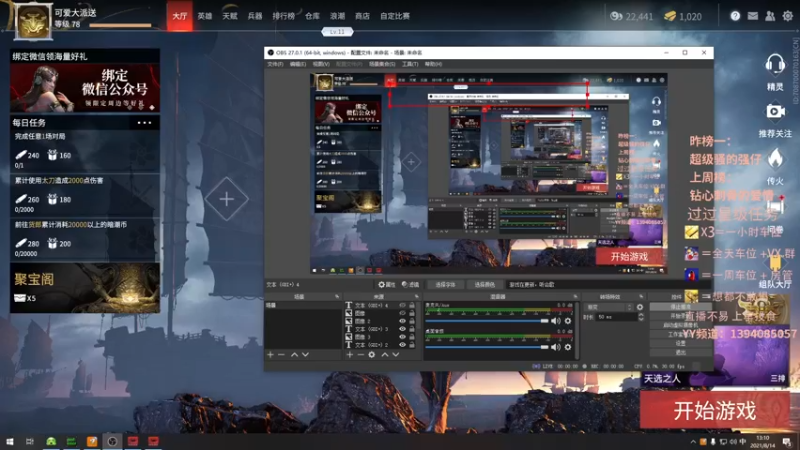Image resolution: width=800 pixels, height=450 pixels.
Task: Add a scene with OBS scenes plus button
Action: (270, 355)
